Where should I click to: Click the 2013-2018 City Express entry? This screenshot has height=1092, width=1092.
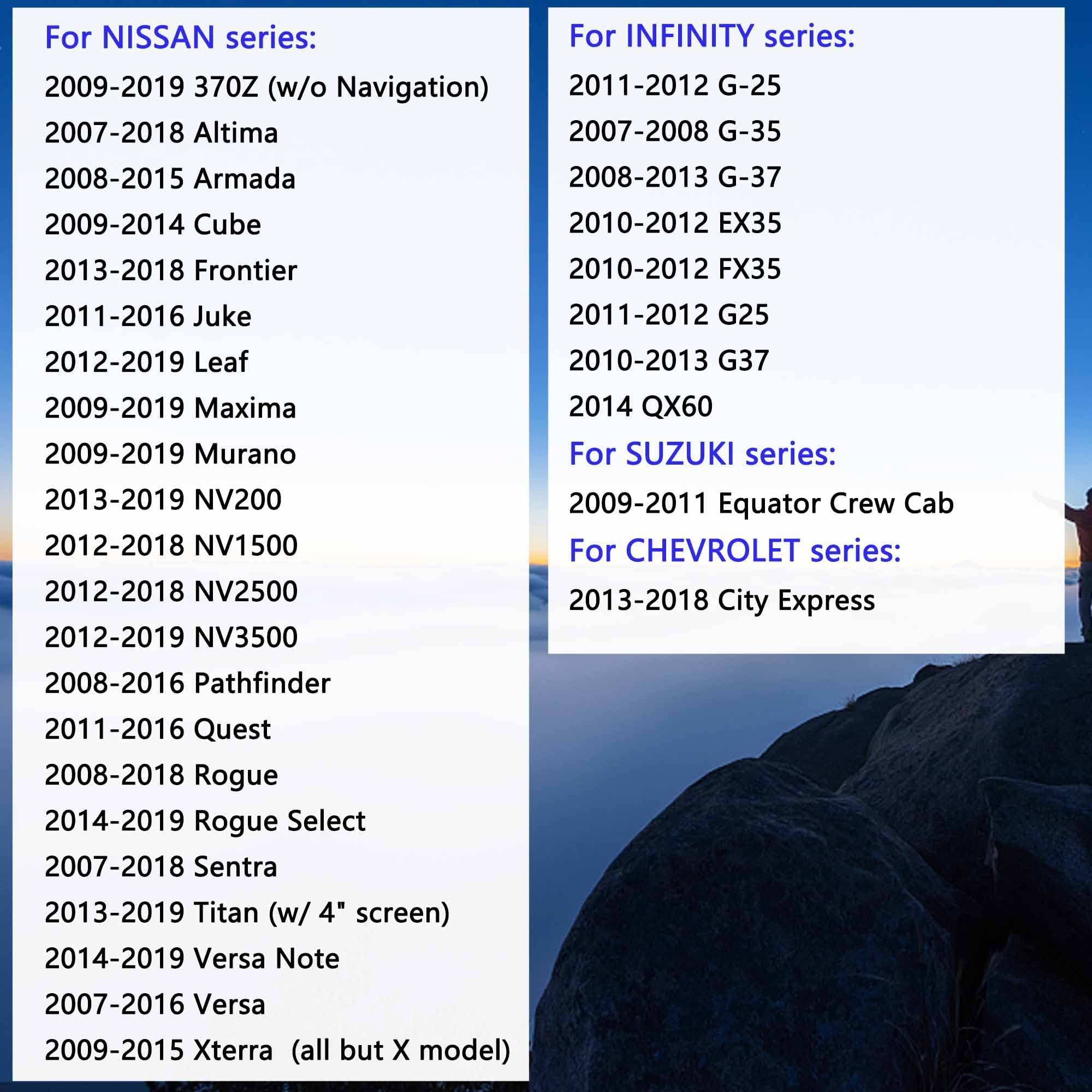click(x=722, y=601)
